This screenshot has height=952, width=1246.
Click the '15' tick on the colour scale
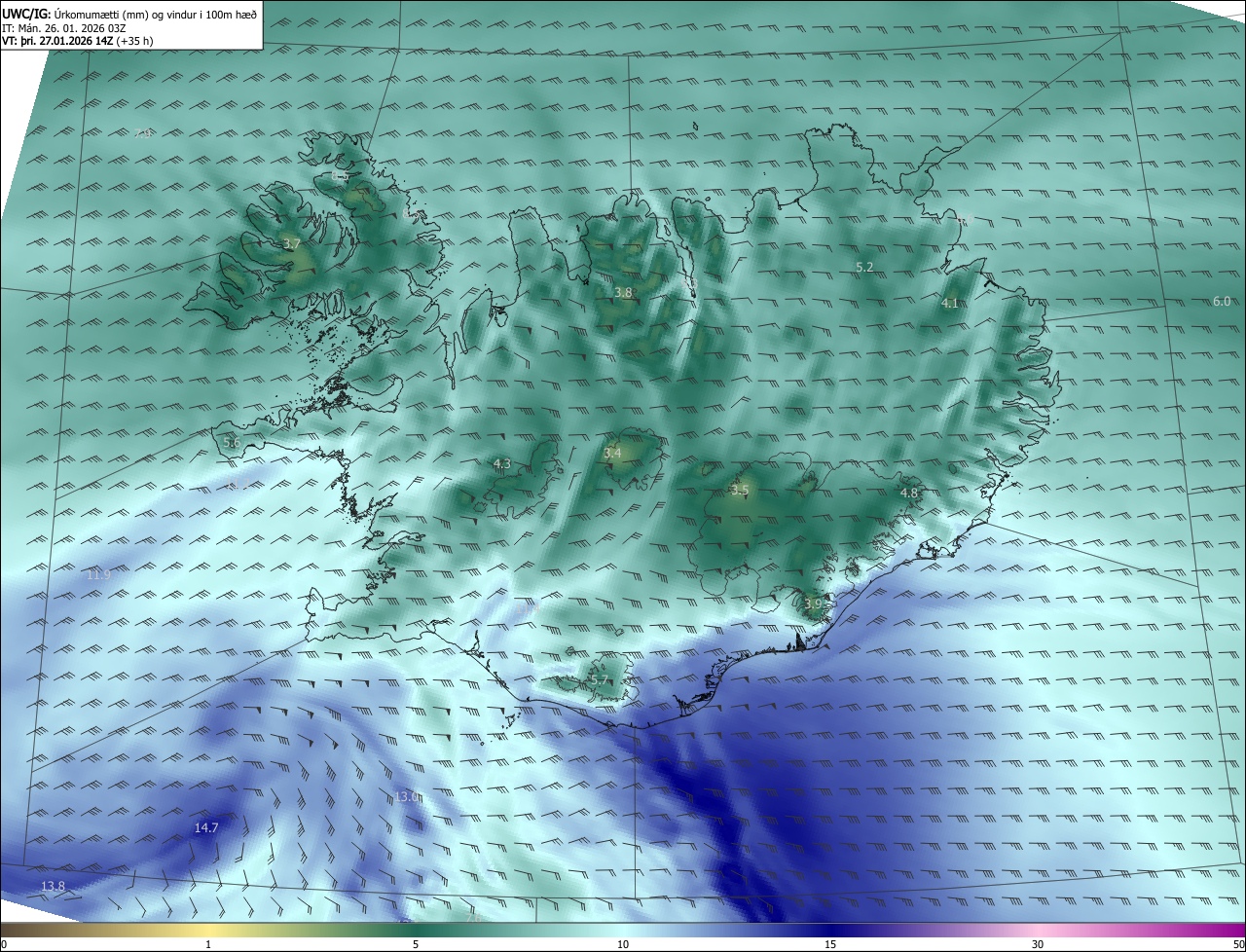coord(830,945)
